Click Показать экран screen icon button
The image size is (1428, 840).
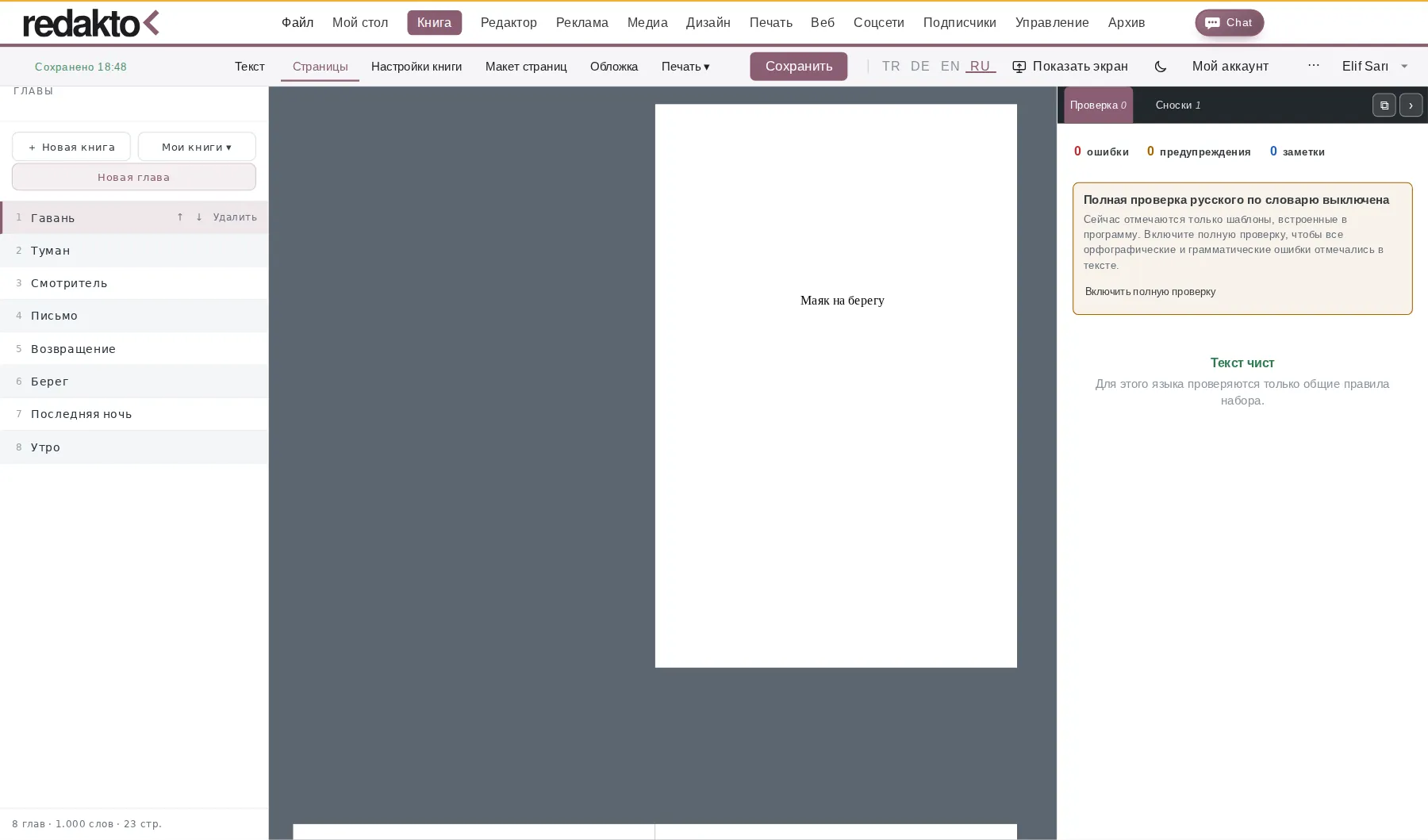click(x=1070, y=67)
